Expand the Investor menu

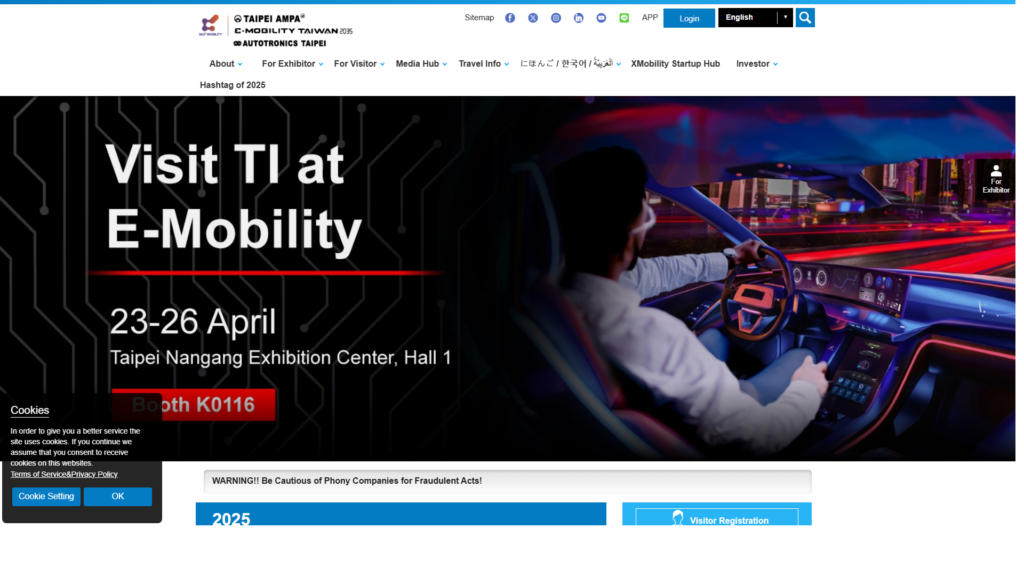tap(757, 64)
